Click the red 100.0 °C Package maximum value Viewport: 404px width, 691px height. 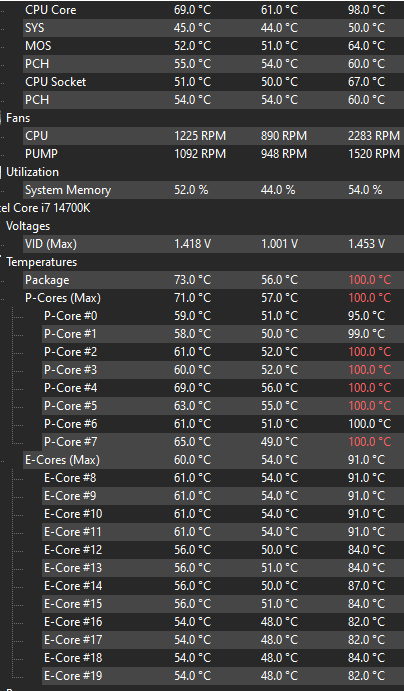369,280
